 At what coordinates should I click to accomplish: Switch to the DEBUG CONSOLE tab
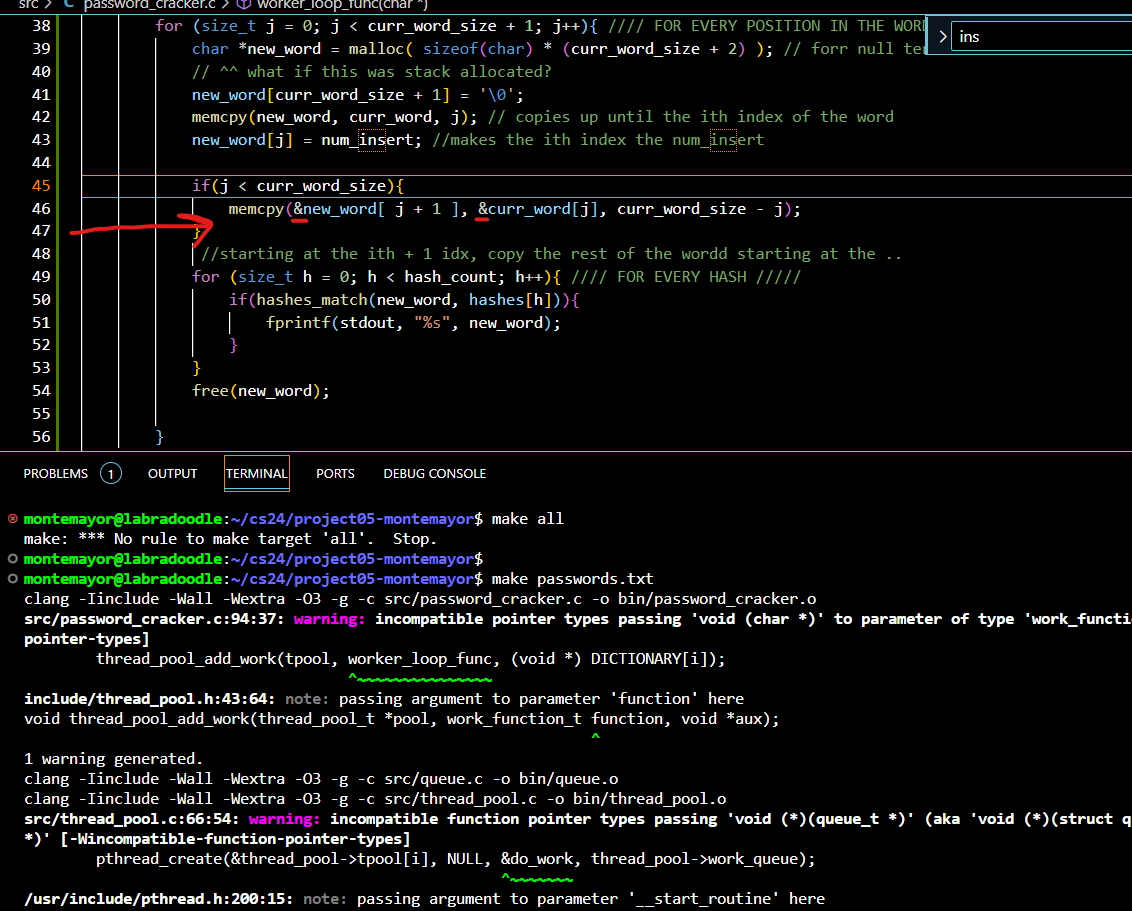click(434, 474)
